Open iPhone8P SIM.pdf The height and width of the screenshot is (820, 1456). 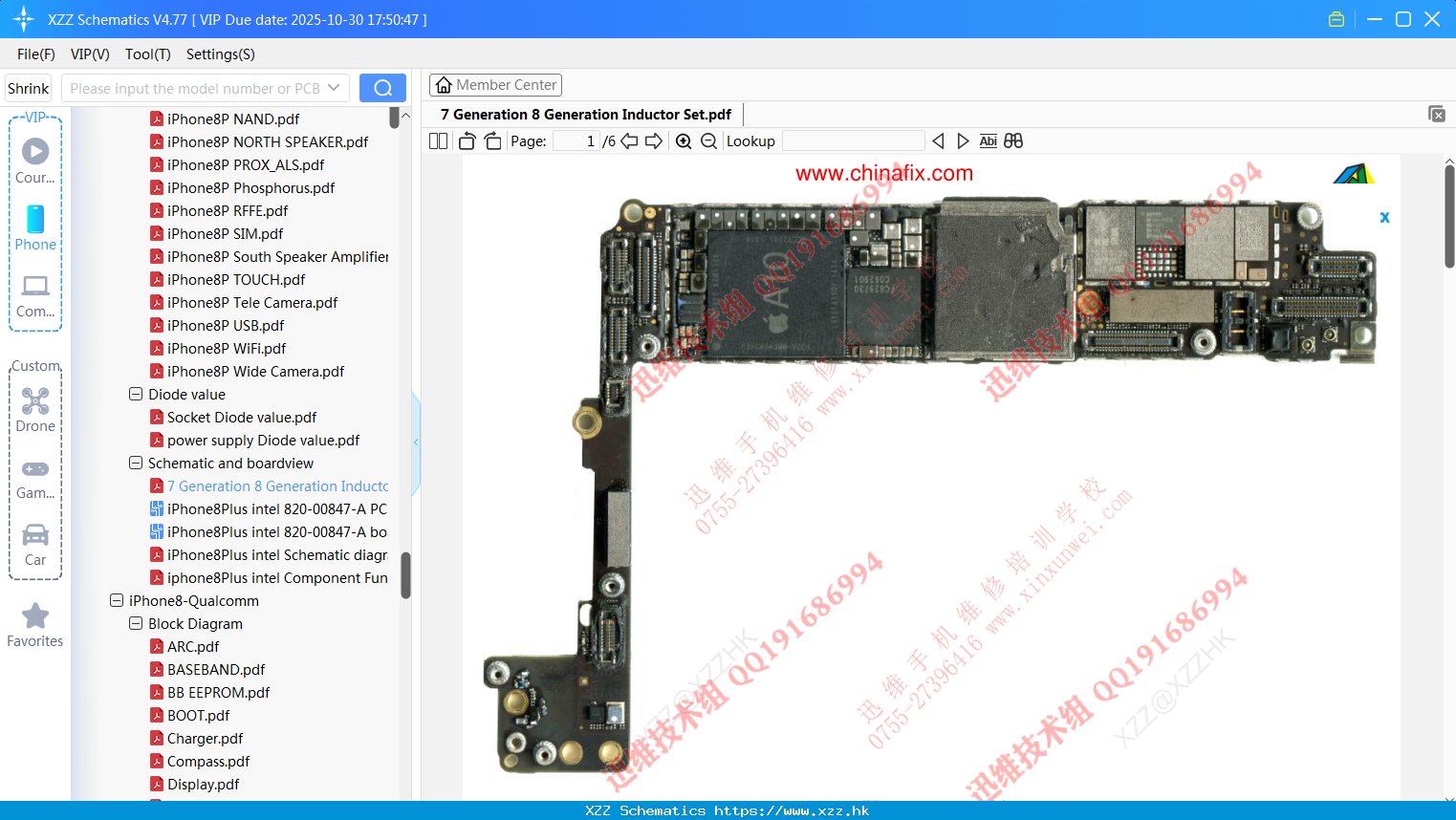click(225, 233)
